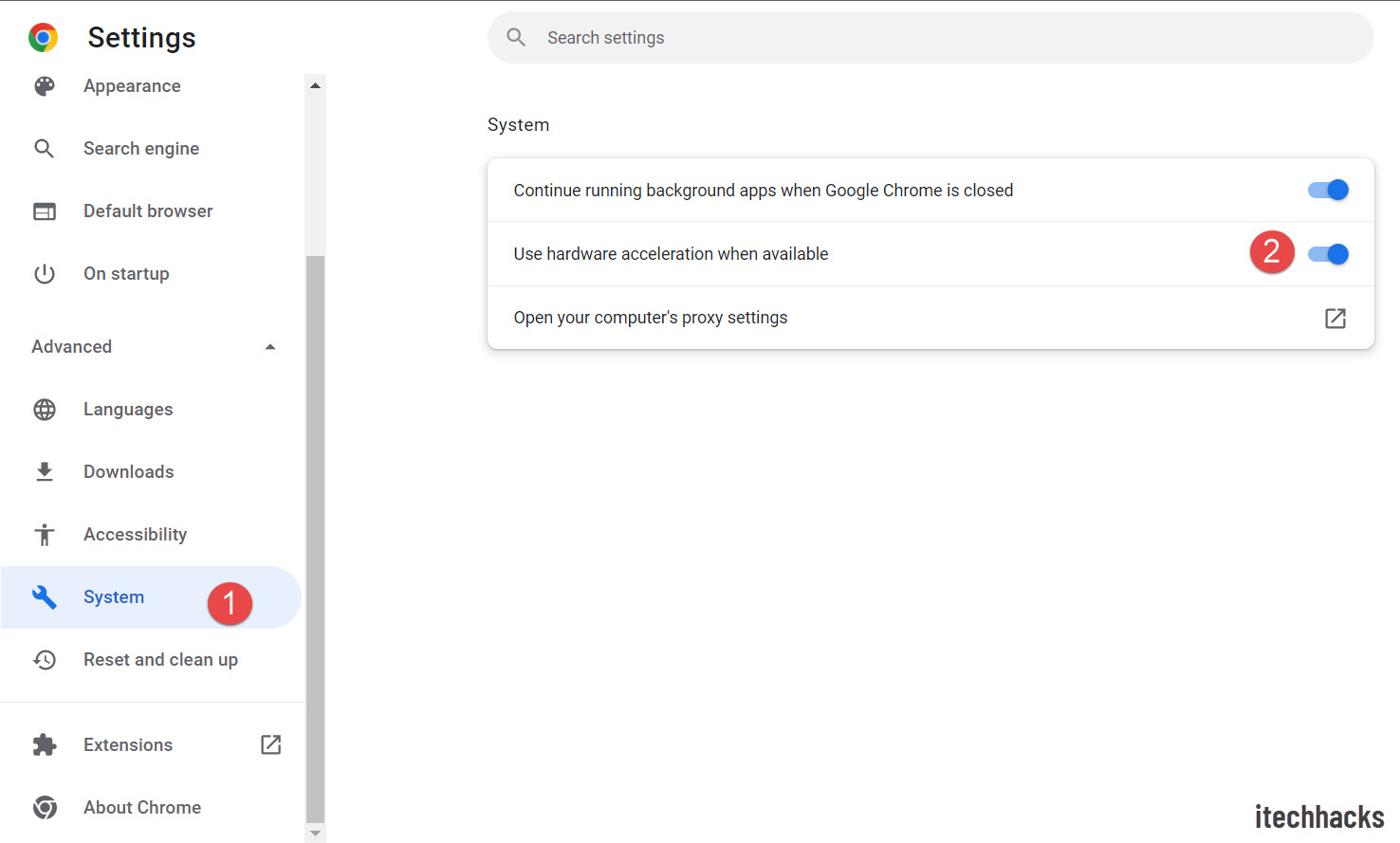Viewport: 1400px width, 843px height.
Task: Click the Accessibility person icon
Action: (x=45, y=535)
